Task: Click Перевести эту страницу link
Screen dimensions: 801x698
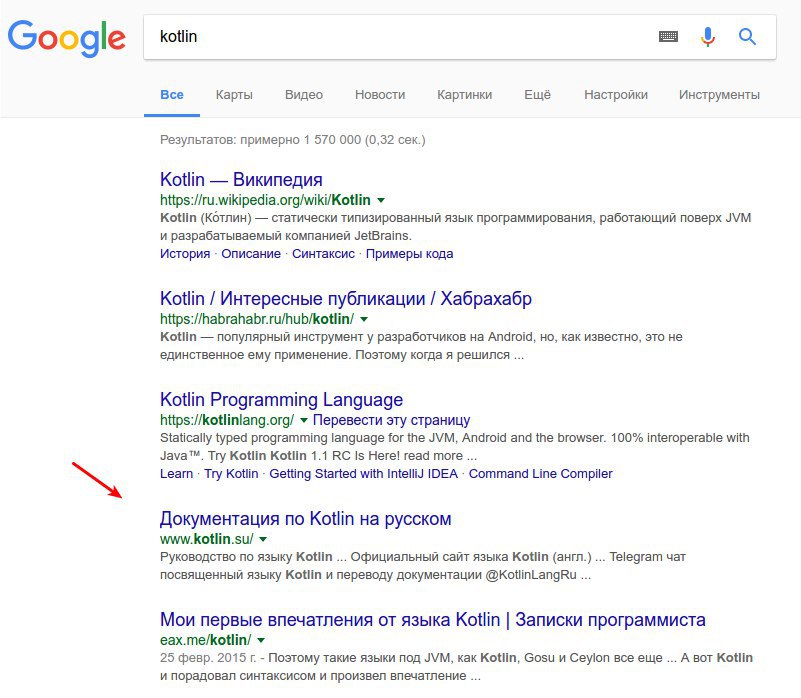Action: [x=391, y=420]
